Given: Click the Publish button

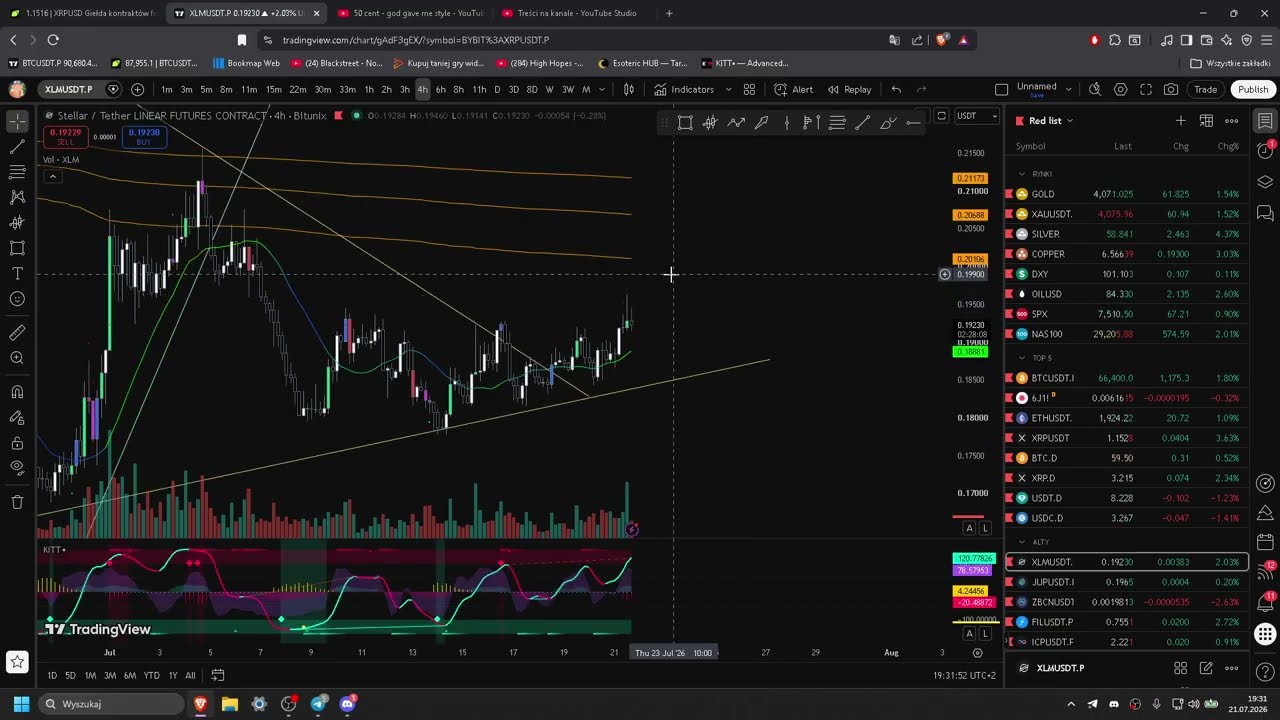Looking at the screenshot, I should point(1253,89).
